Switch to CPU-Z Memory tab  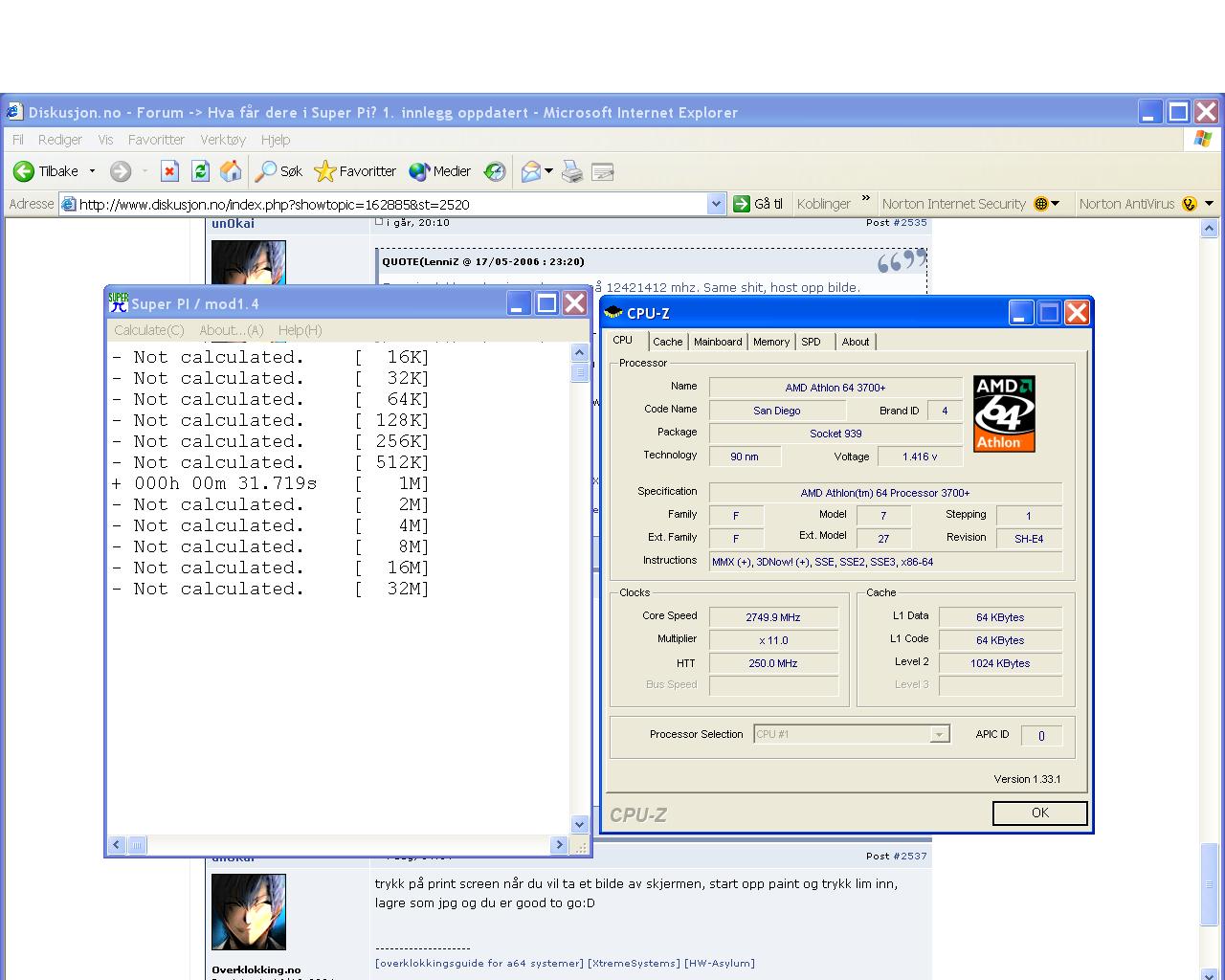(x=771, y=342)
